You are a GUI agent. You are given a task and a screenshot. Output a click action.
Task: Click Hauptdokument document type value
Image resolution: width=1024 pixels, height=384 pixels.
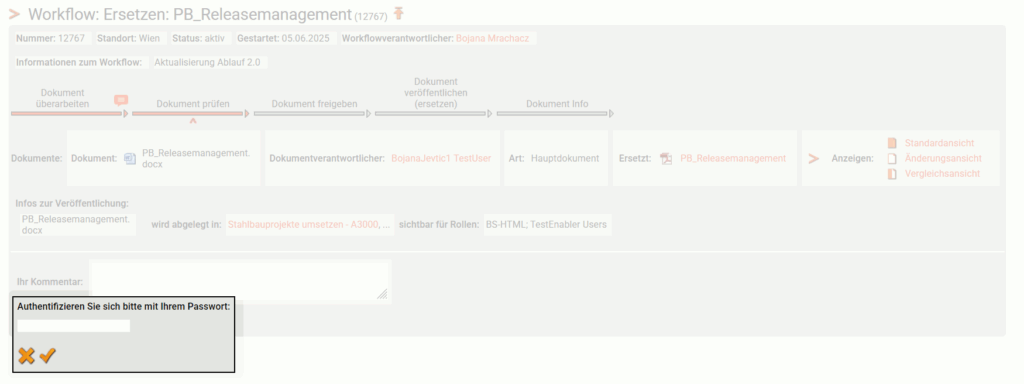565,158
